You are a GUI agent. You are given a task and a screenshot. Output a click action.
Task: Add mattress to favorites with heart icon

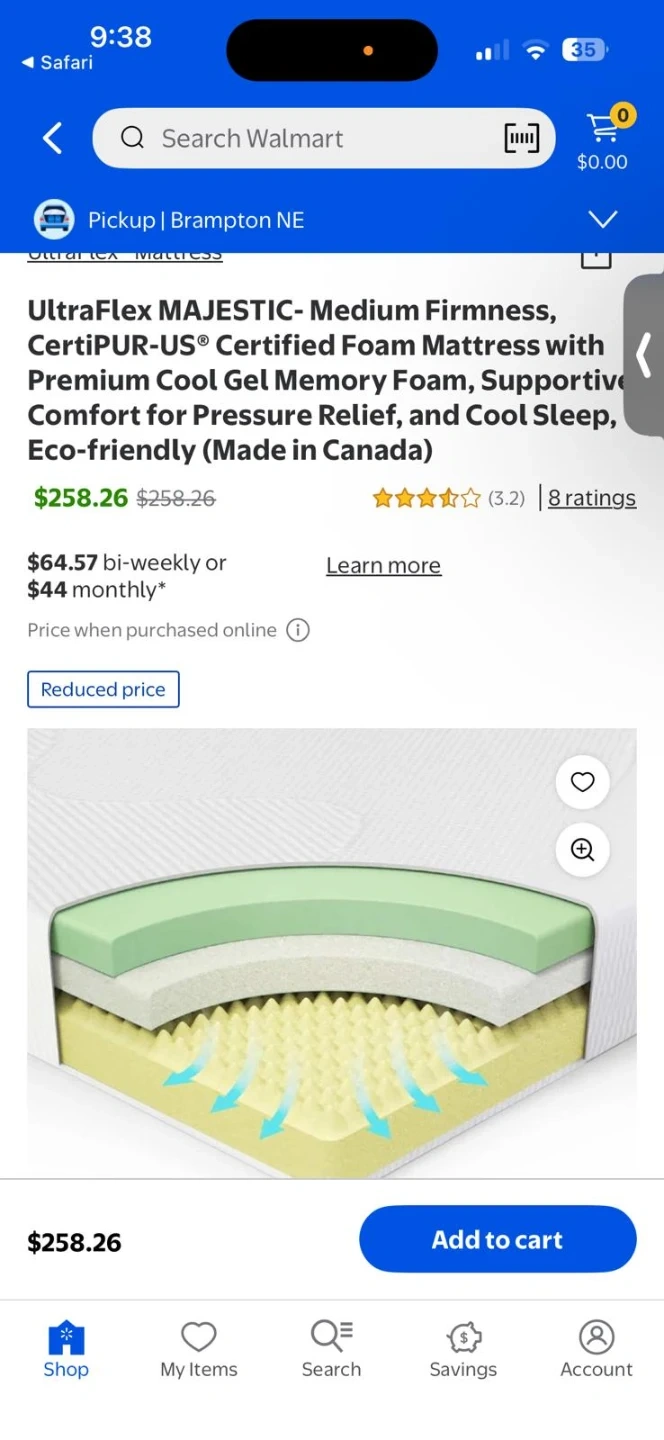tap(582, 782)
